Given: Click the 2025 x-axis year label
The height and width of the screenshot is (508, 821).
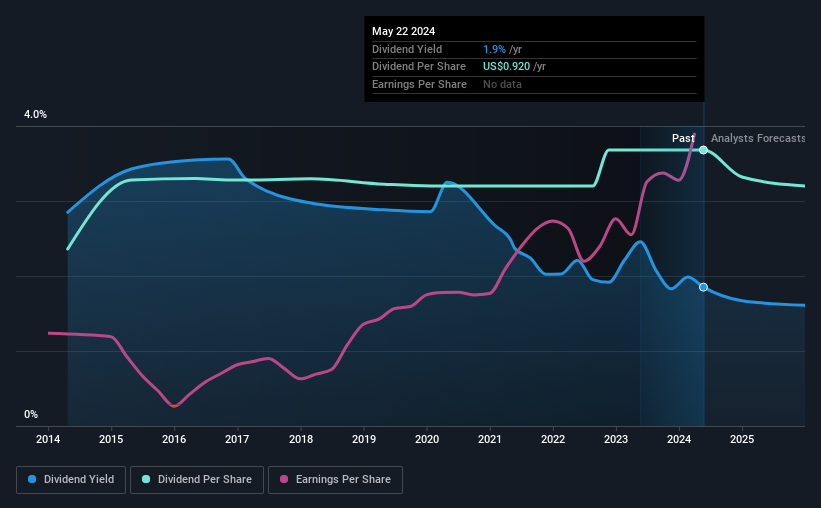Looking at the screenshot, I should 742,439.
